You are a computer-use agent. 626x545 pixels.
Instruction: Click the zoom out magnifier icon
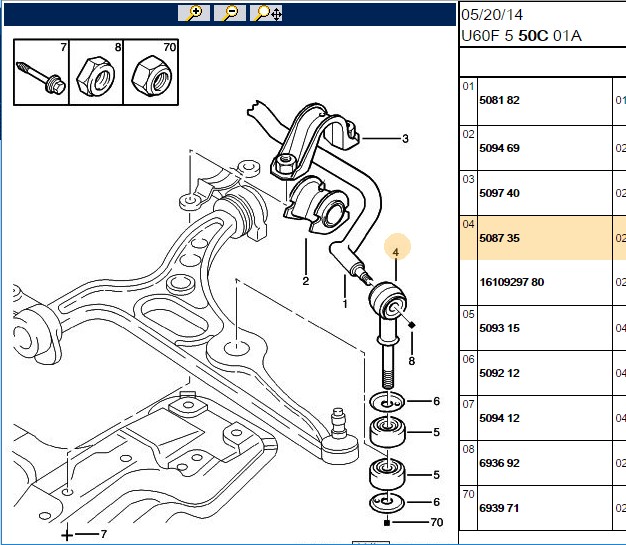click(230, 13)
